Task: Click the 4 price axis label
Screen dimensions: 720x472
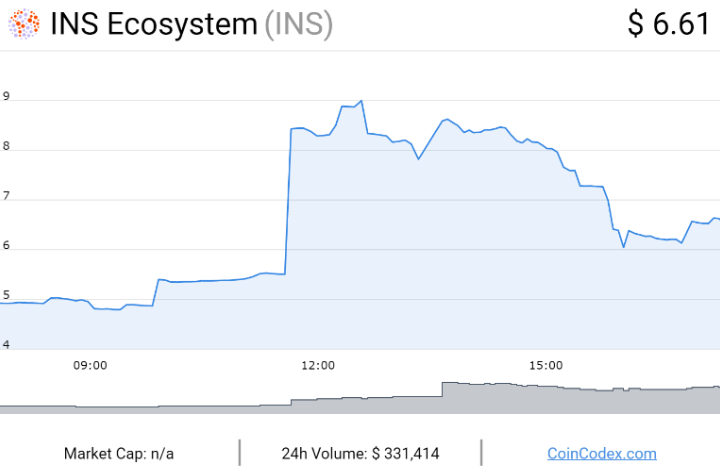Action: coord(6,344)
